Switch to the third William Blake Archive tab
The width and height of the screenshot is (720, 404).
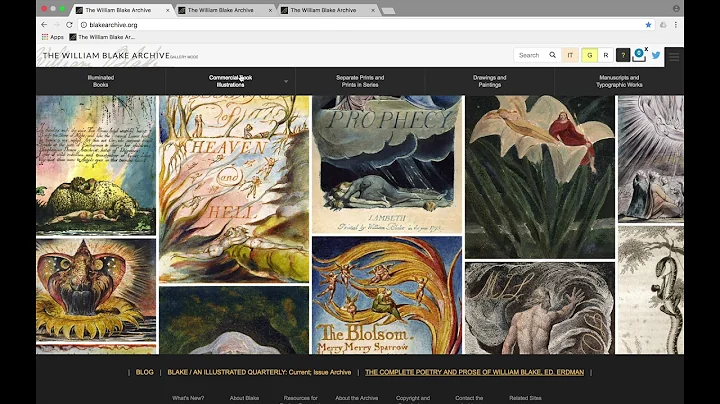coord(323,10)
